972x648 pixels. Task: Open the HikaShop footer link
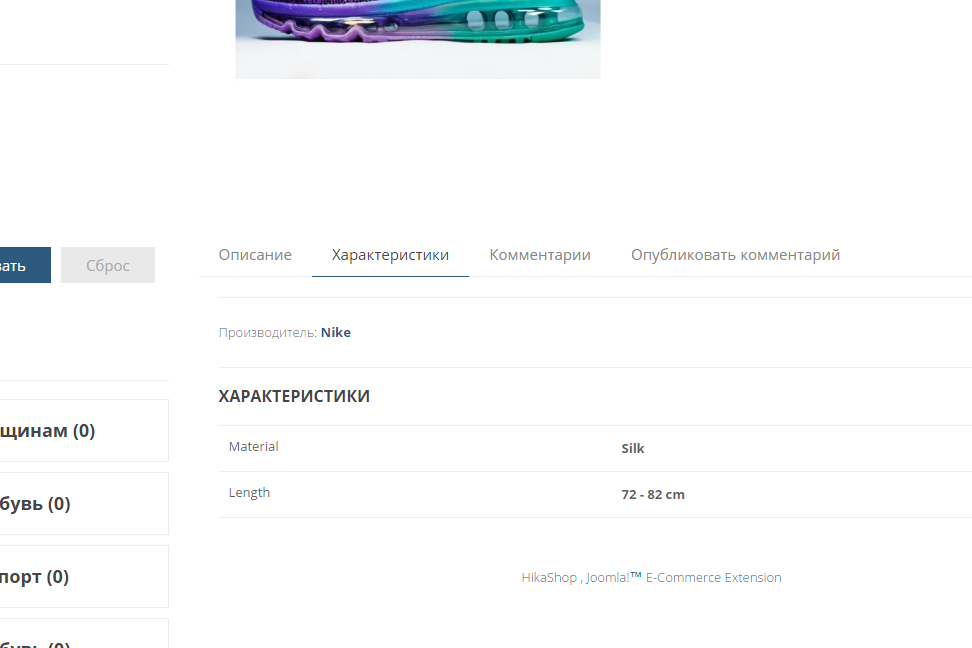tap(549, 577)
